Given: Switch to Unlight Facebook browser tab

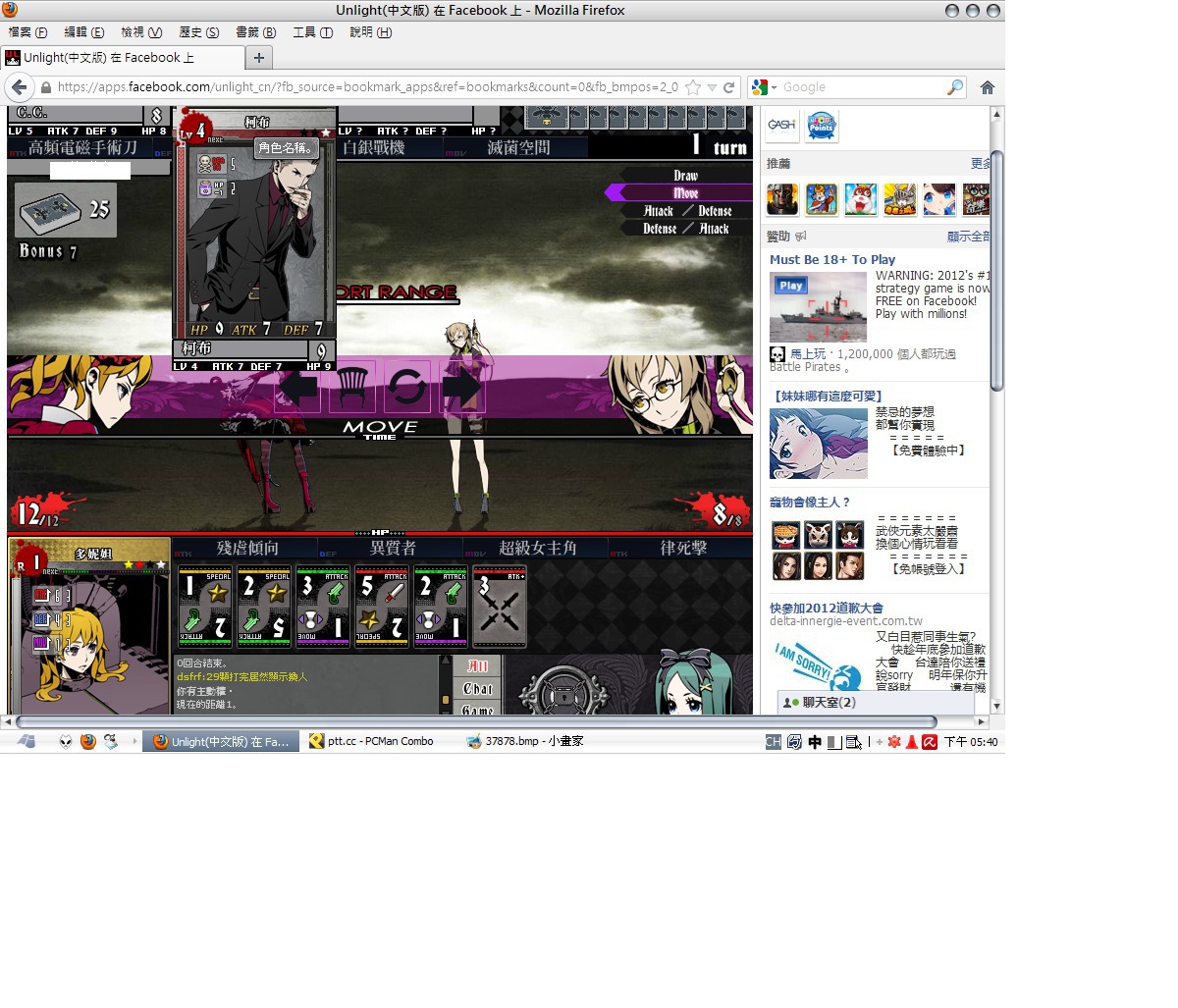Looking at the screenshot, I should click(x=123, y=58).
